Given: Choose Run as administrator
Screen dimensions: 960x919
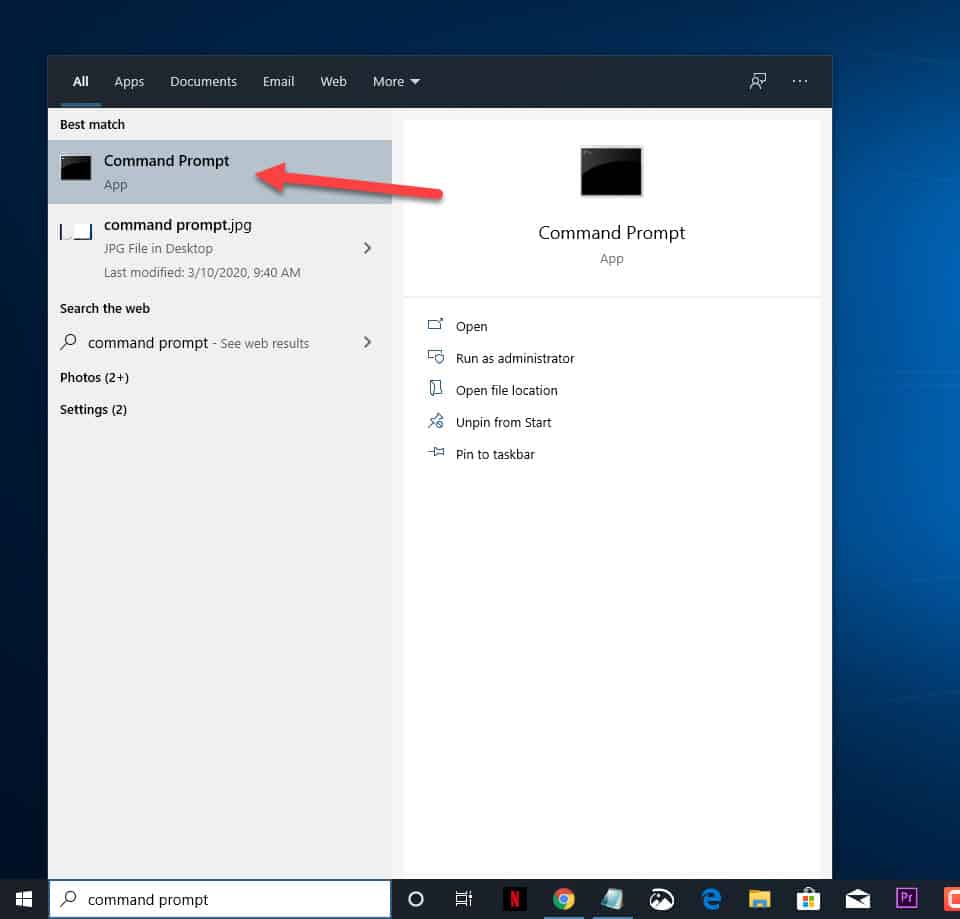Looking at the screenshot, I should [x=515, y=358].
